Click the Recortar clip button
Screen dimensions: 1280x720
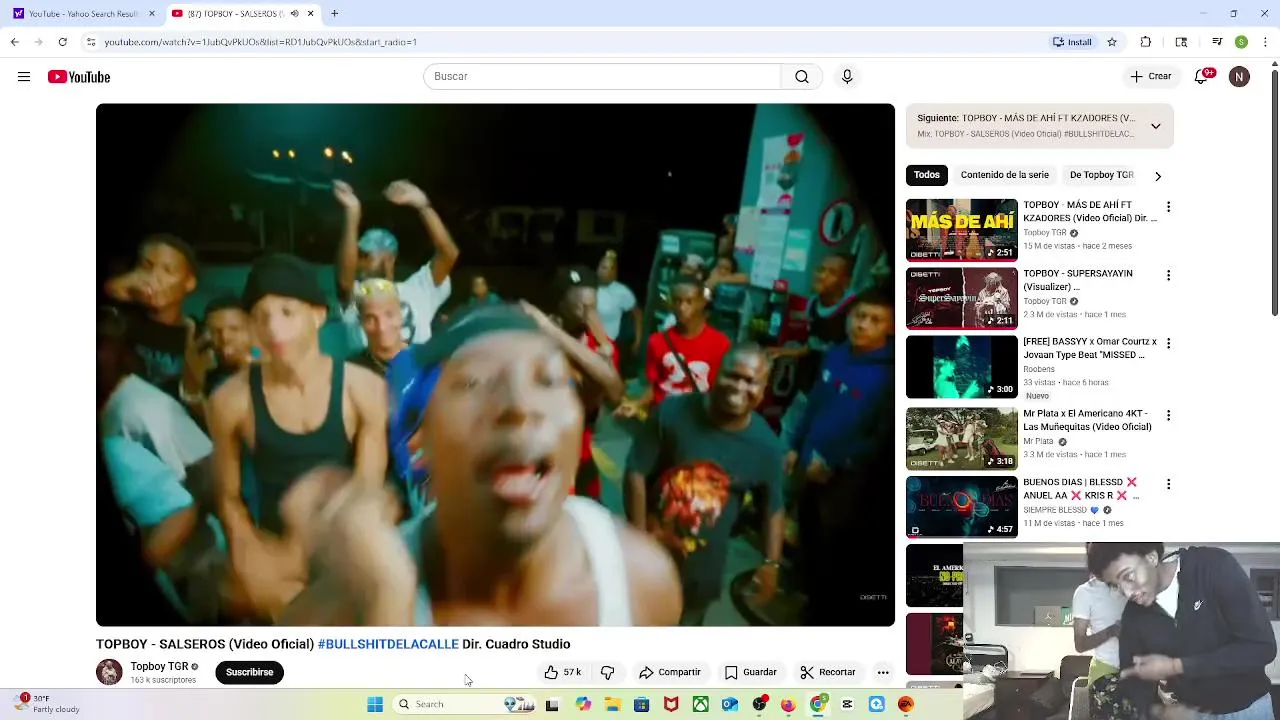[x=828, y=672]
